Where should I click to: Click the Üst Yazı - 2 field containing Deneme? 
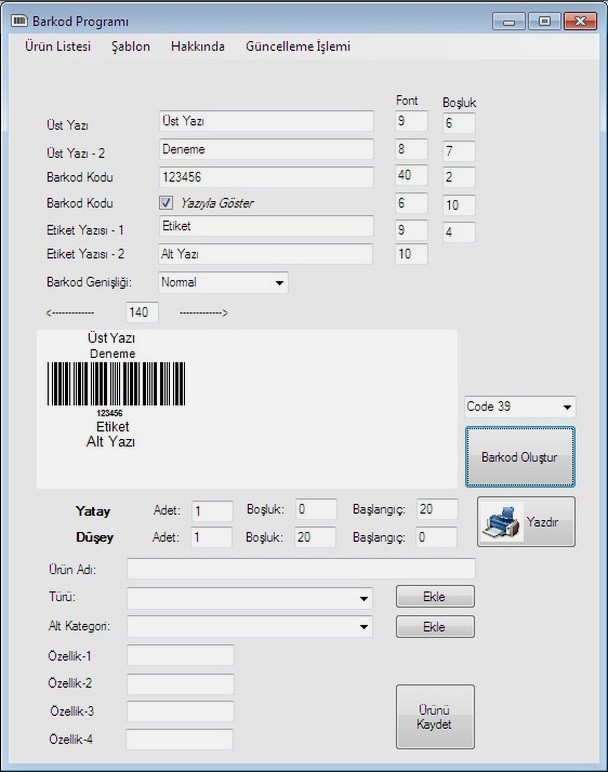coord(266,149)
